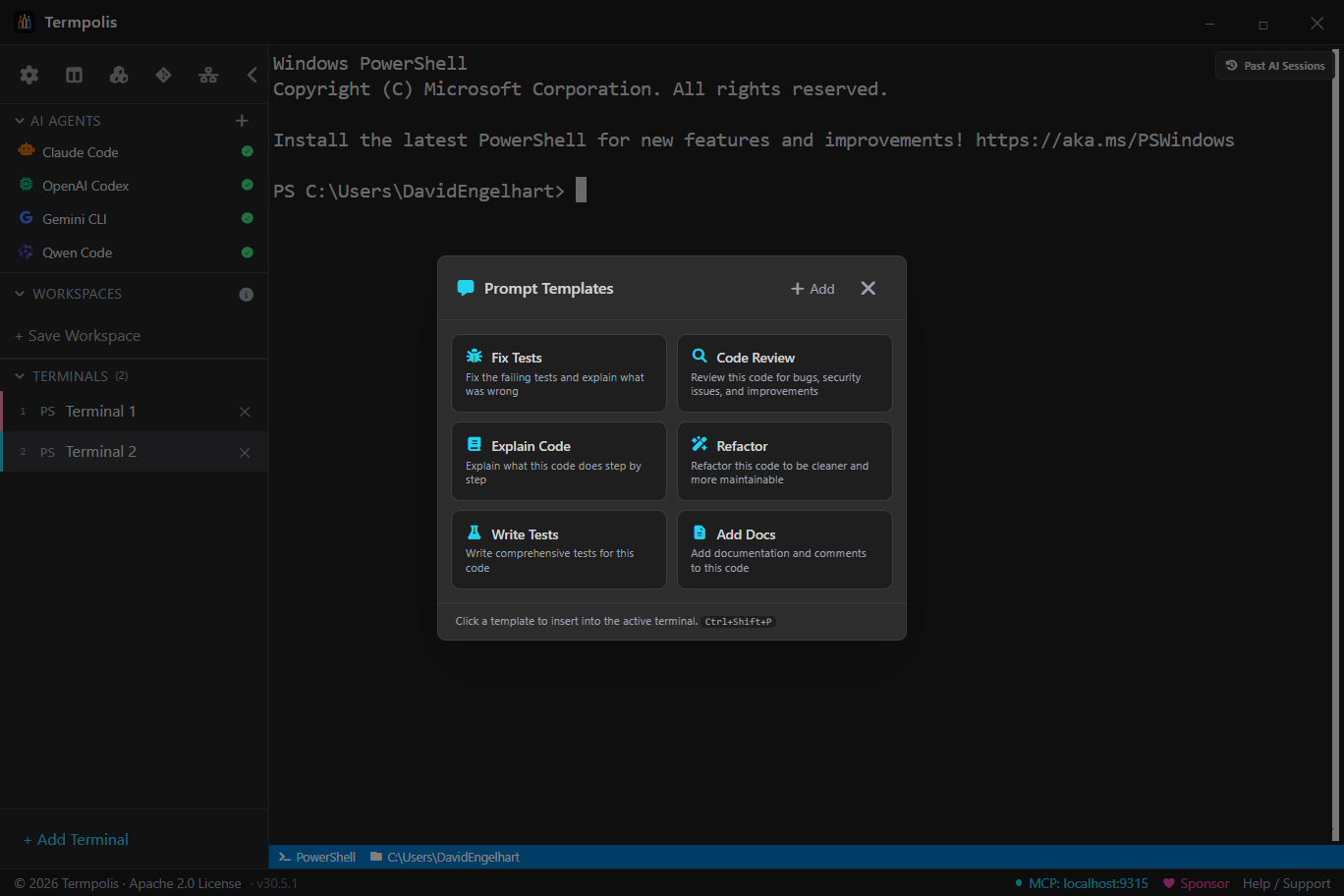Click the Refactor magic wand icon
The height and width of the screenshot is (896, 1344).
(x=700, y=444)
